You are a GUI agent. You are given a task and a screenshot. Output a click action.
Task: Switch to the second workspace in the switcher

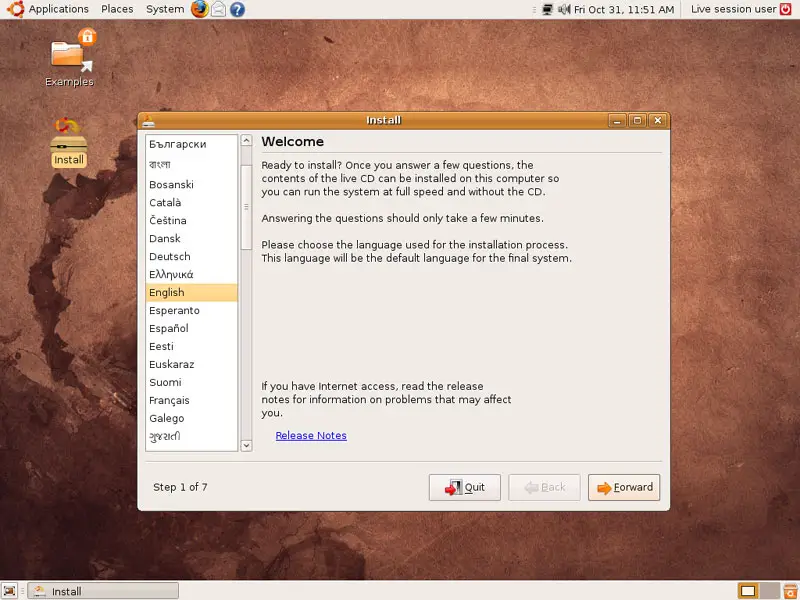pos(770,591)
